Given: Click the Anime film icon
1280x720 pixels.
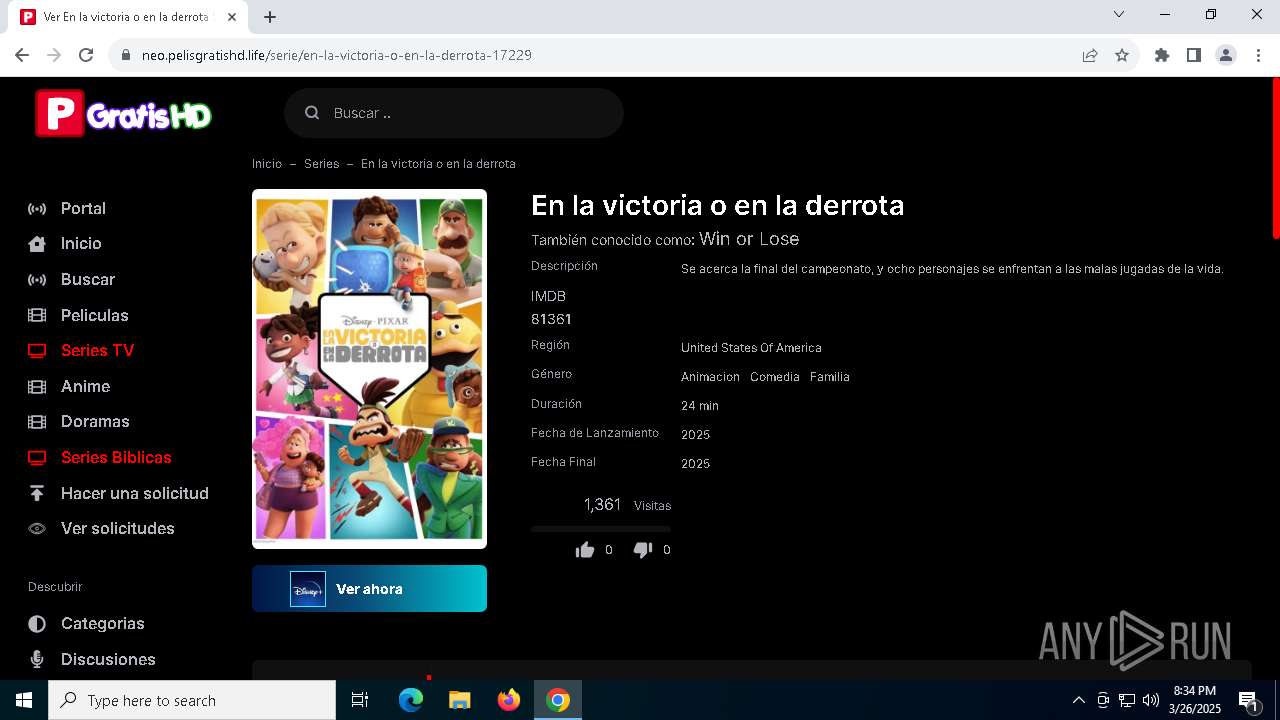Looking at the screenshot, I should [37, 386].
